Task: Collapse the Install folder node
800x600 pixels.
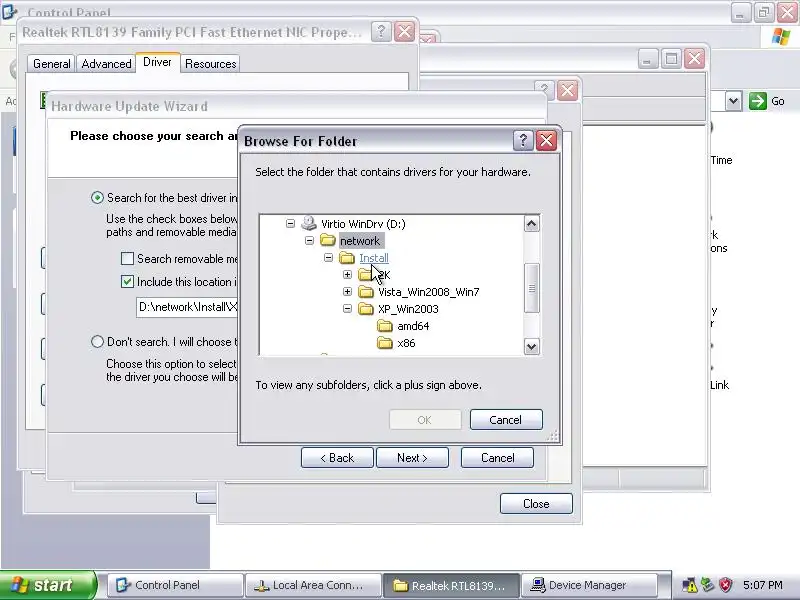Action: point(328,258)
